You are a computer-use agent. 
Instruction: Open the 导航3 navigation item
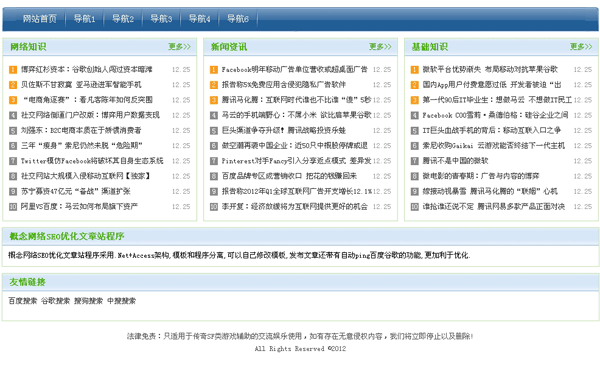point(161,18)
